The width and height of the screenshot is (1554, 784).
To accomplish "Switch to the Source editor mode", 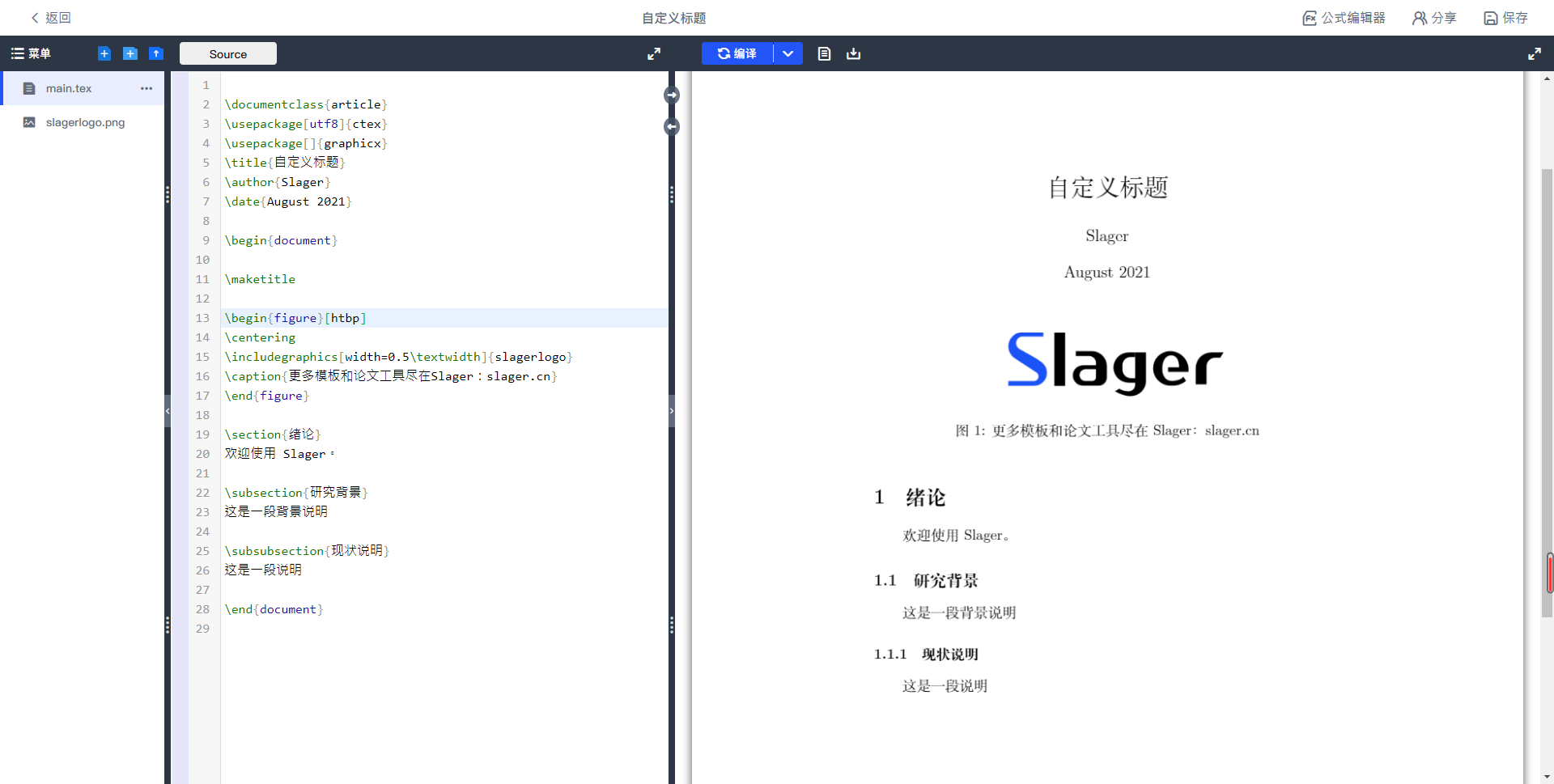I will coord(228,54).
